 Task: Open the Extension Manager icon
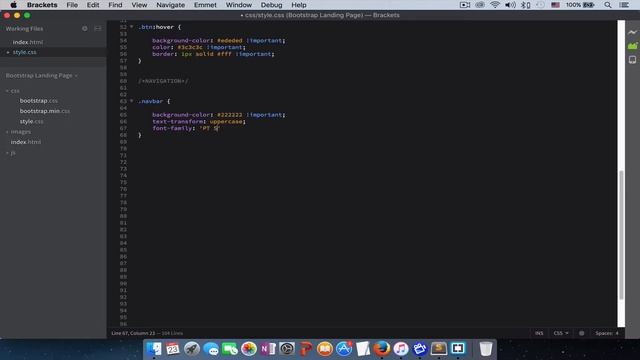click(x=632, y=46)
